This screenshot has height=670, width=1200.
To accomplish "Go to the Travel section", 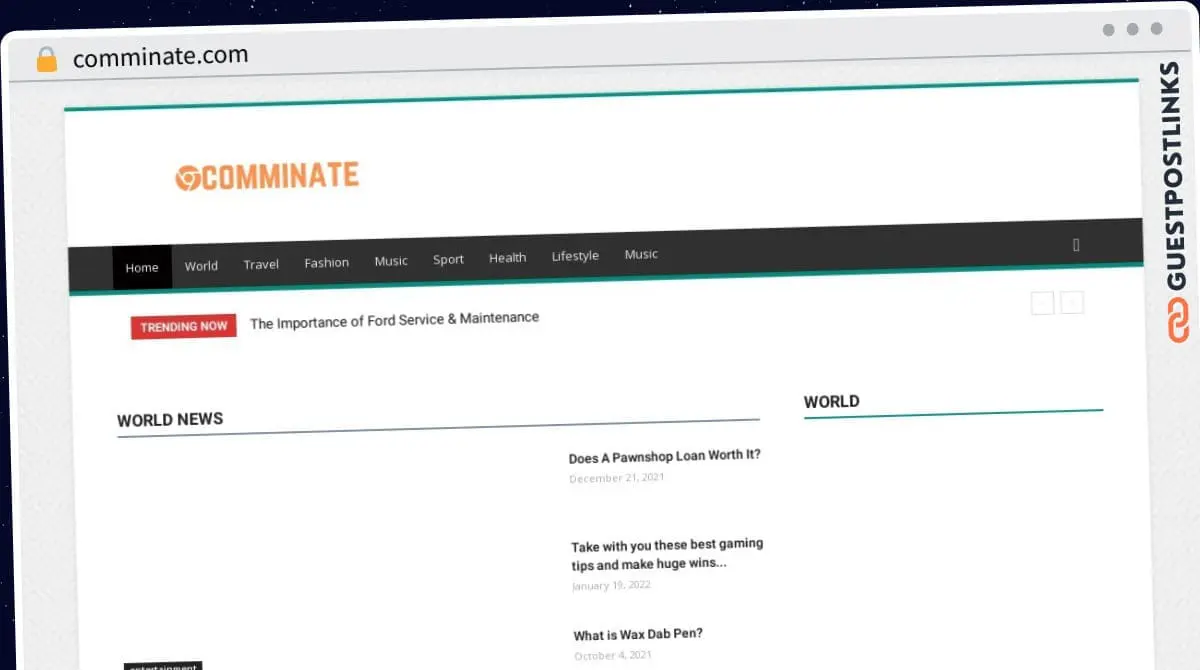I will pyautogui.click(x=261, y=264).
